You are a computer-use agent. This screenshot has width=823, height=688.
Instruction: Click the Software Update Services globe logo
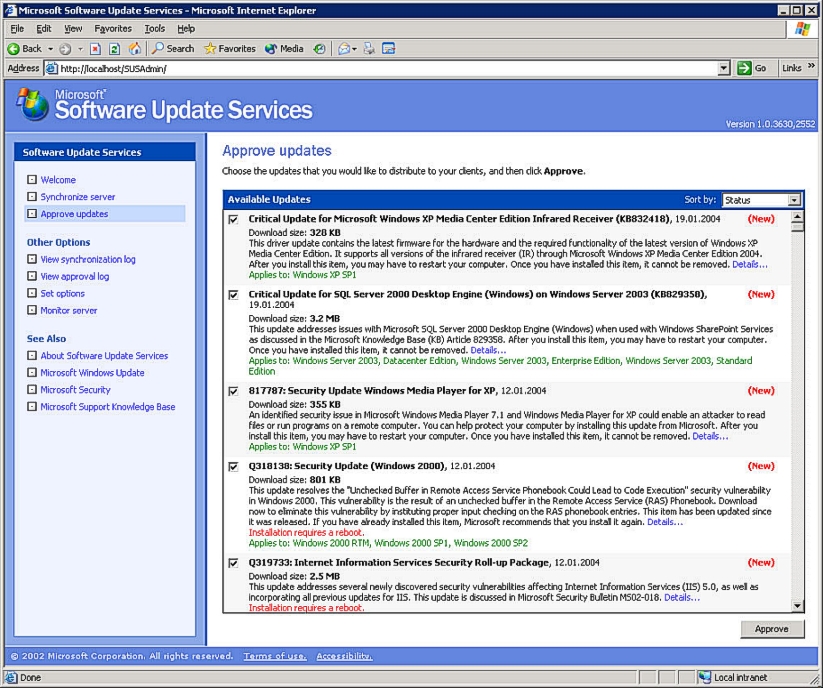[x=32, y=104]
